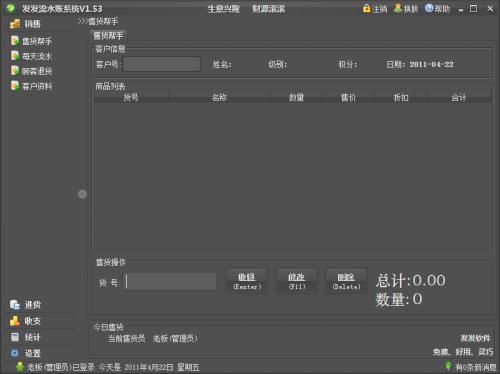Screen dimensions: 500x374
Task: Click the yellow lock icon in title bar
Action: (367, 8)
